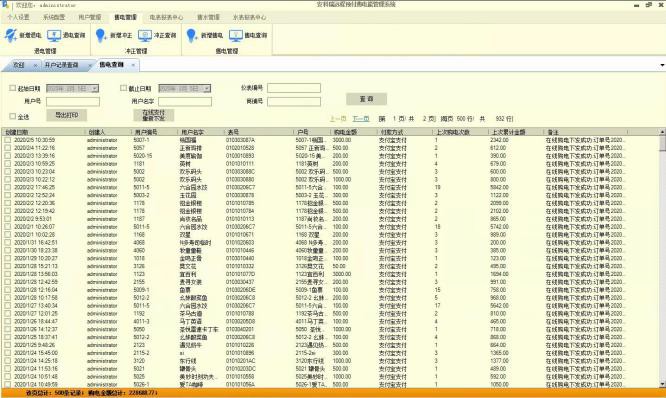Image resolution: width=666 pixels, height=398 pixels.
Task: Click into 房间号 input field
Action: tap(294, 102)
